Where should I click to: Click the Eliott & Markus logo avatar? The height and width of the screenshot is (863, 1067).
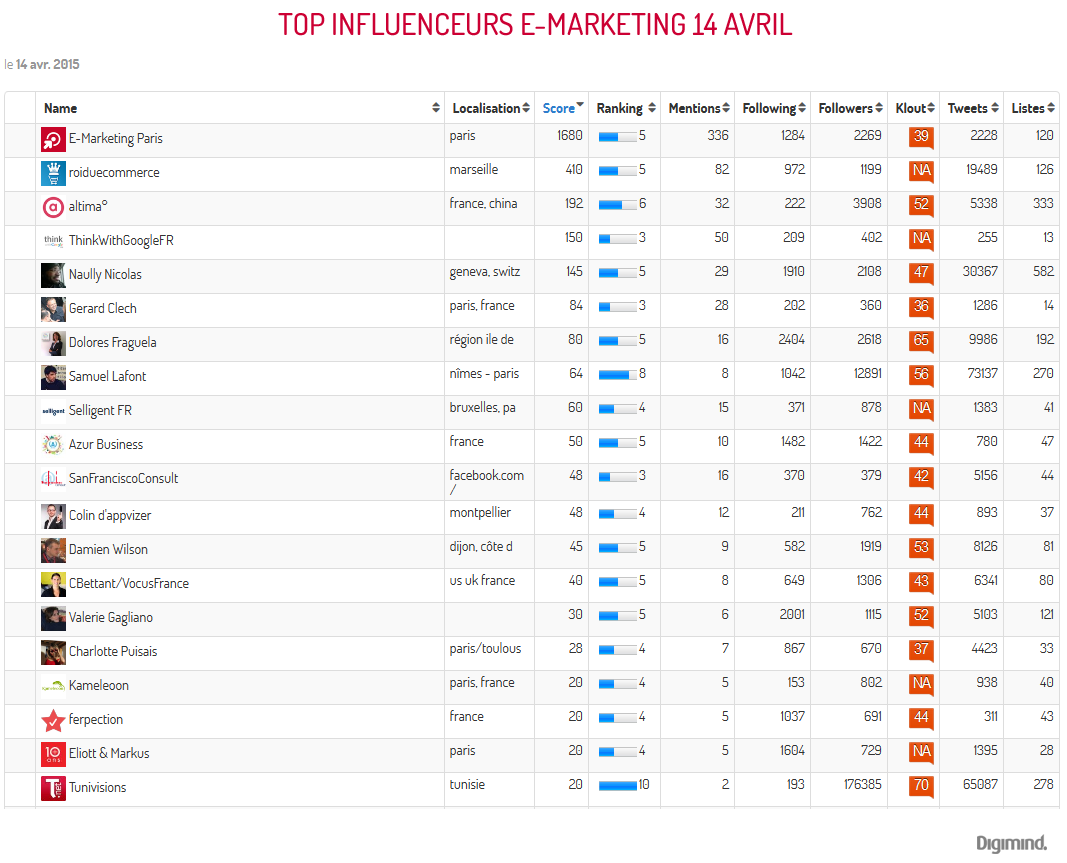[x=53, y=754]
